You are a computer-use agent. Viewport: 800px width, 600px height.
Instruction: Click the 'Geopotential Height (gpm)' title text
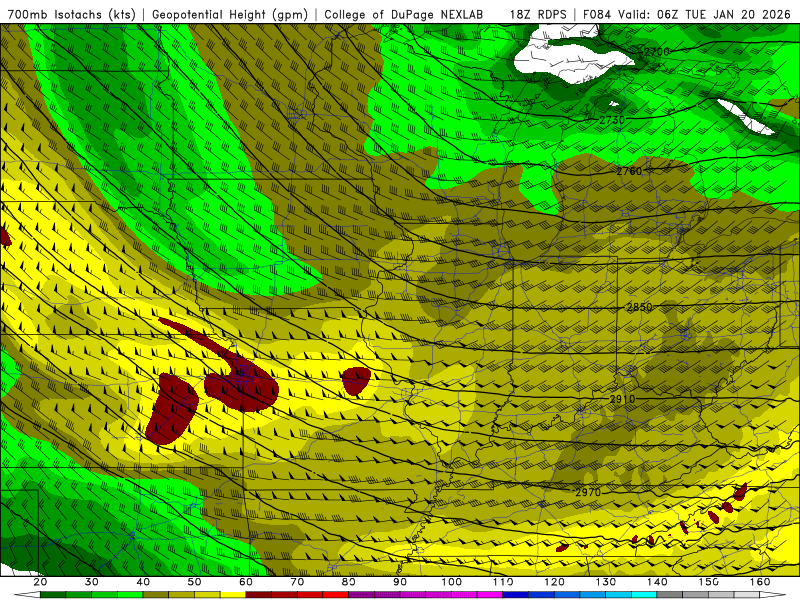230,15
